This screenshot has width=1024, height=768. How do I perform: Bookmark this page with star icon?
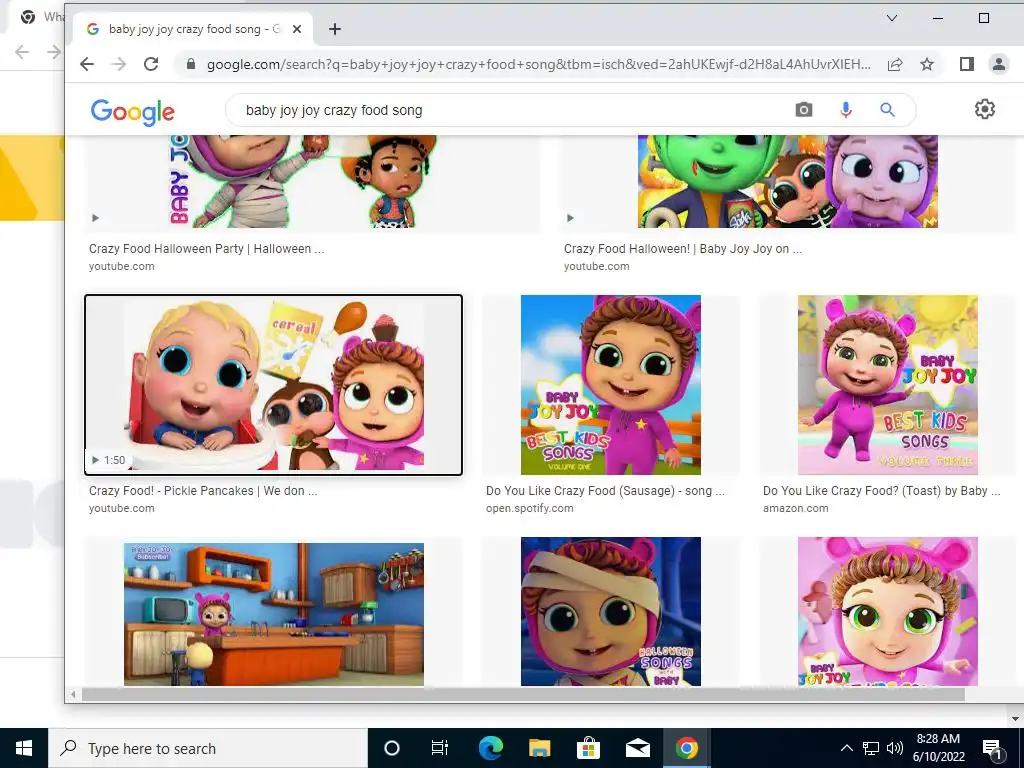tap(927, 64)
